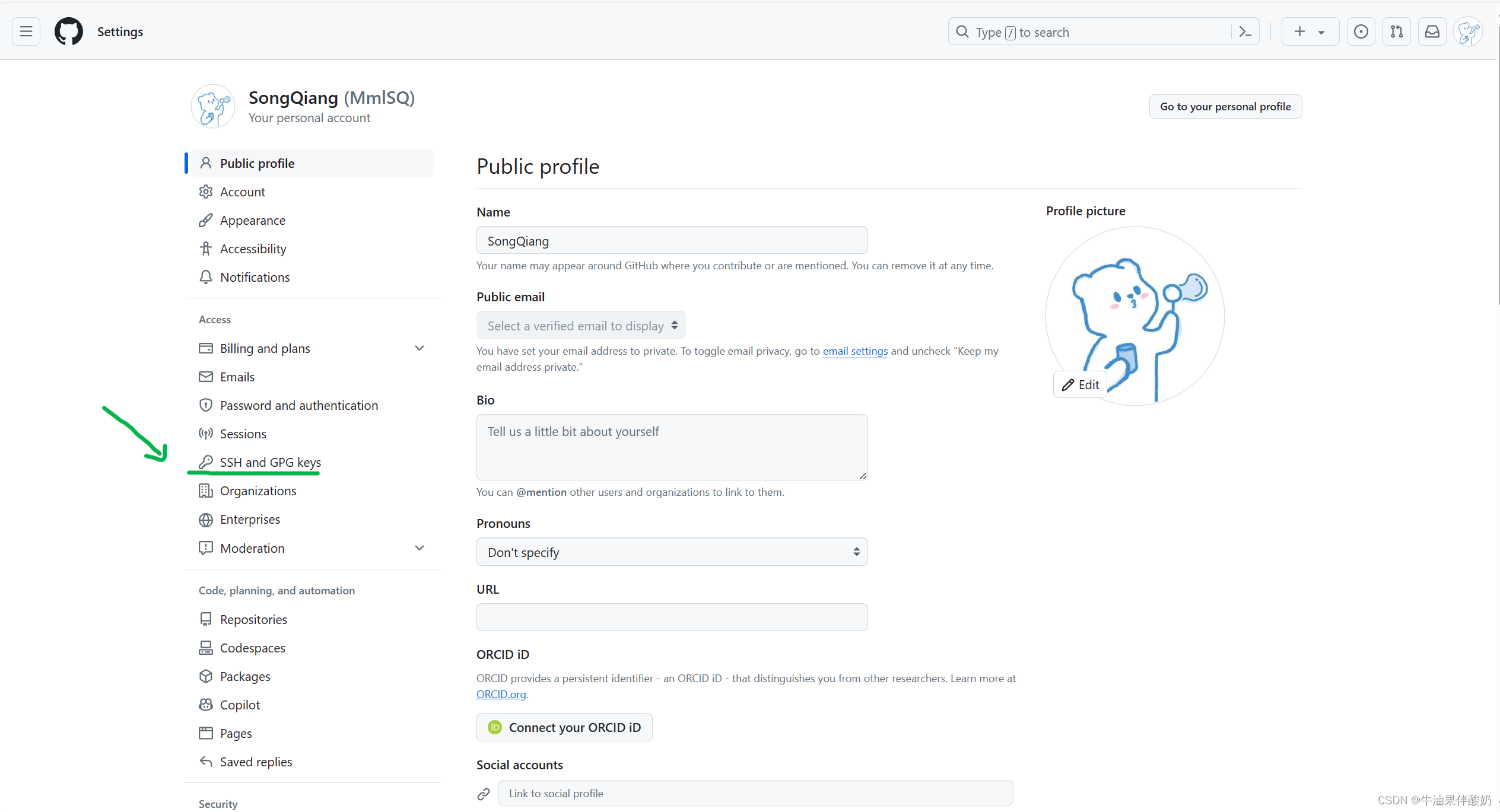This screenshot has height=812, width=1500.
Task: Click Connect your ORCID iD button
Action: (564, 727)
